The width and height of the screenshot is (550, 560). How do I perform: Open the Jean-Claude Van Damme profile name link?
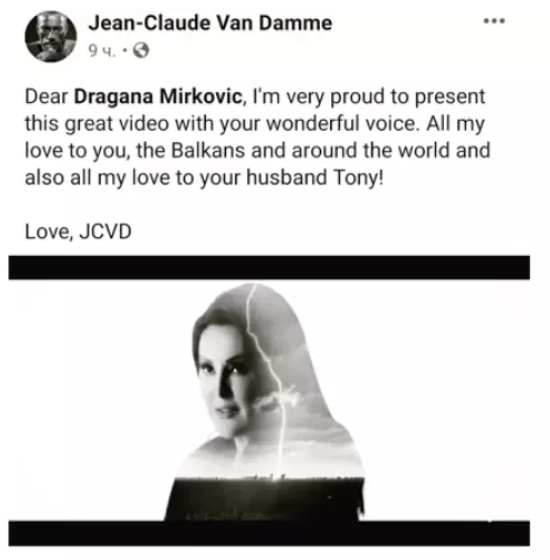[x=210, y=23]
